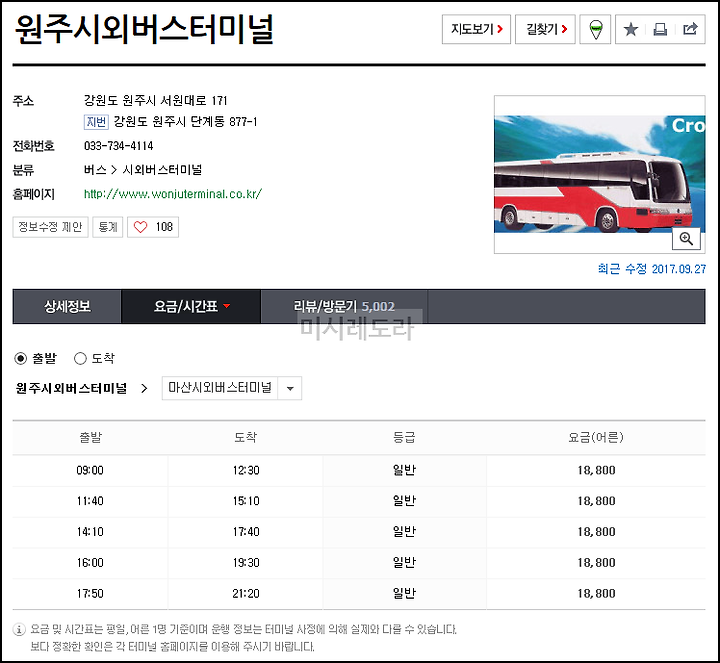This screenshot has width=720, height=663.
Task: Open the 마산시외버스터미널 destination dropdown
Action: [x=231, y=388]
